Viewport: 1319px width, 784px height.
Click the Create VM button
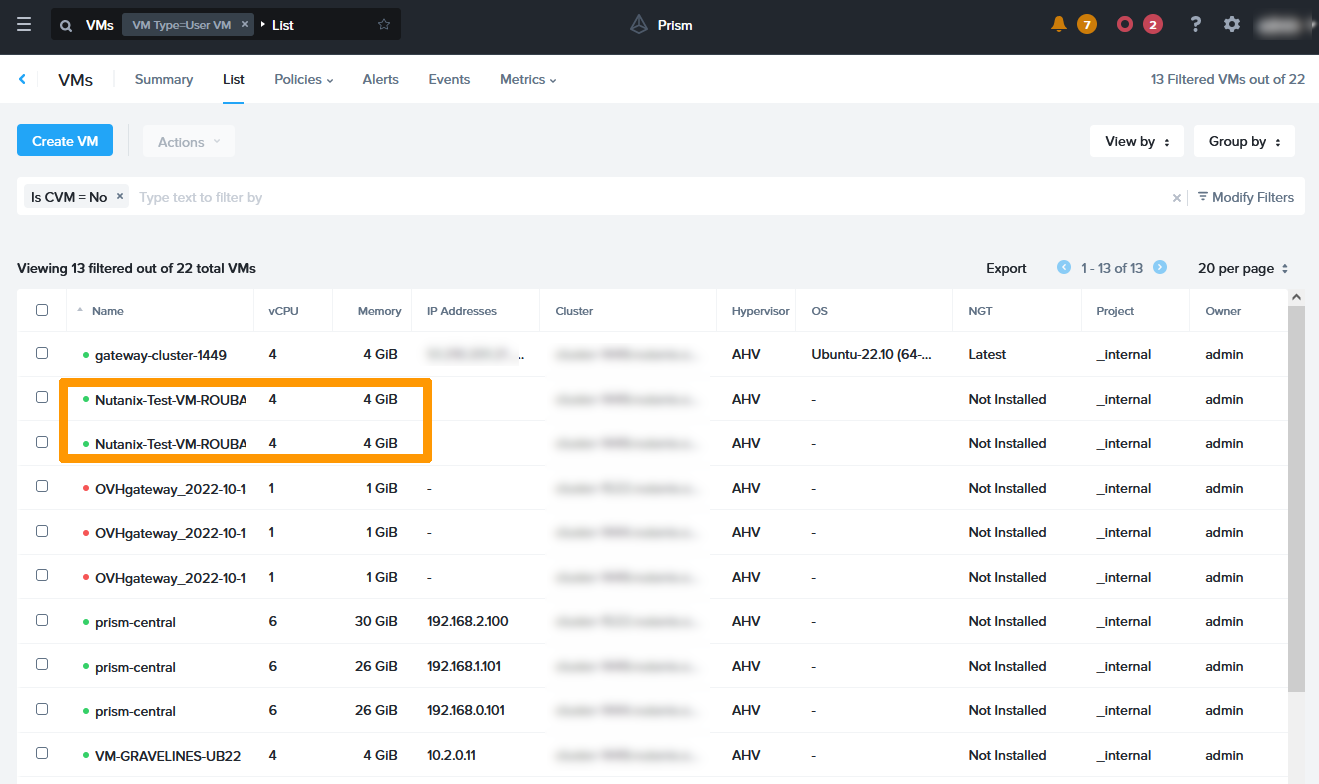pos(65,141)
